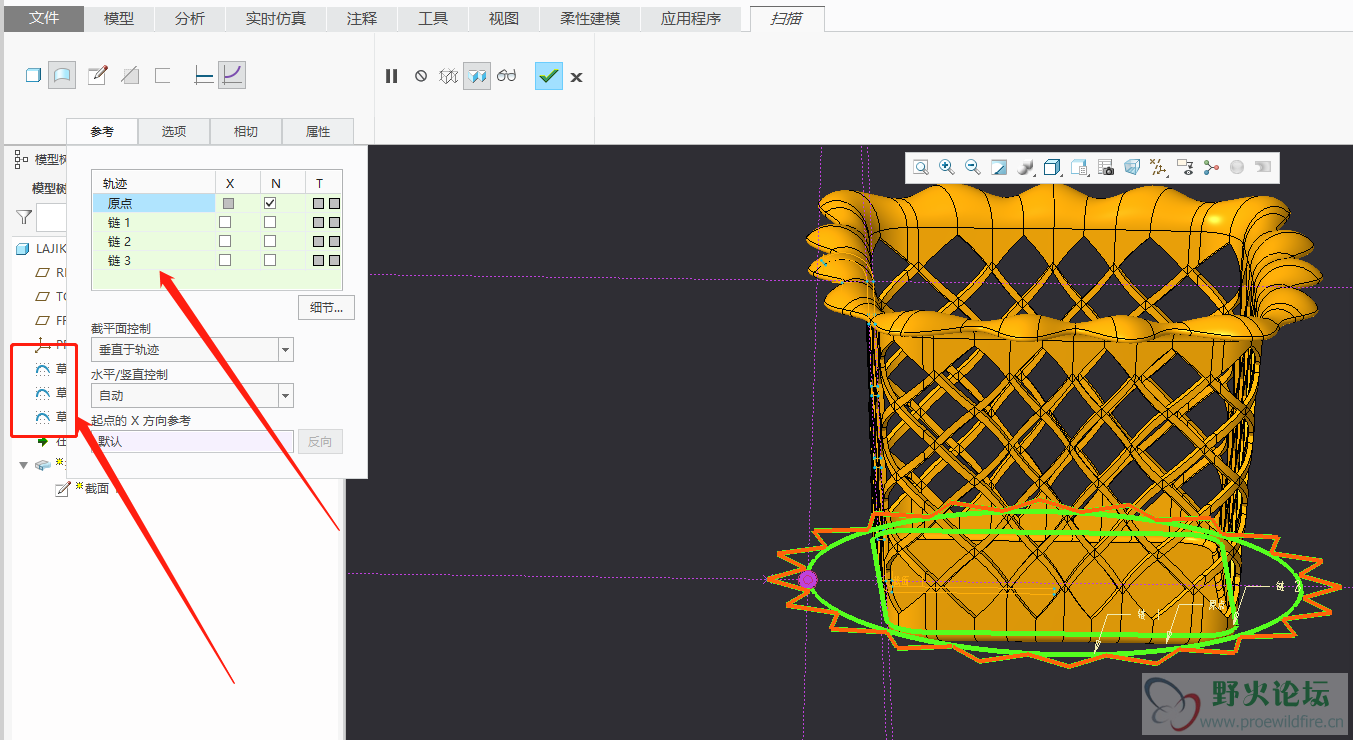Check the X checkbox for 链 3

[225, 260]
